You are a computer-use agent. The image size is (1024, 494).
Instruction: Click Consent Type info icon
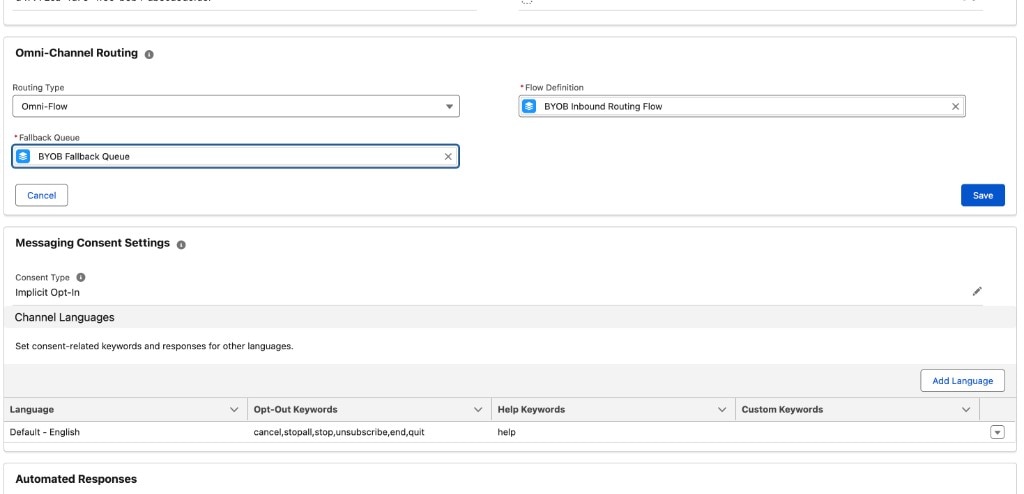coord(81,277)
